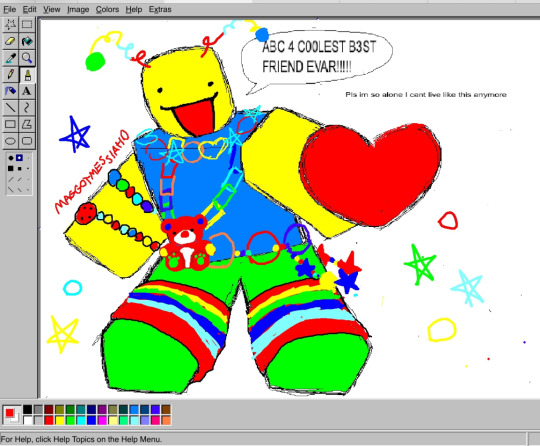Choose the medium square brush tip
Screen dimensions: 540x446
[20, 168]
